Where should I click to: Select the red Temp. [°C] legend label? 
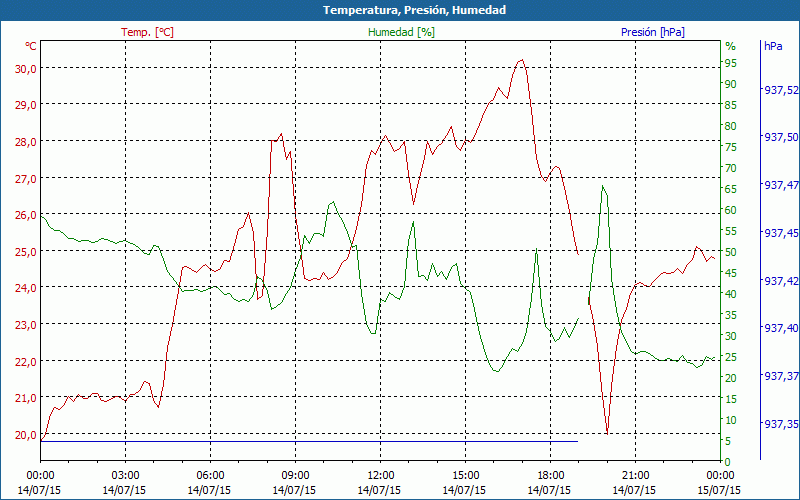pos(147,32)
